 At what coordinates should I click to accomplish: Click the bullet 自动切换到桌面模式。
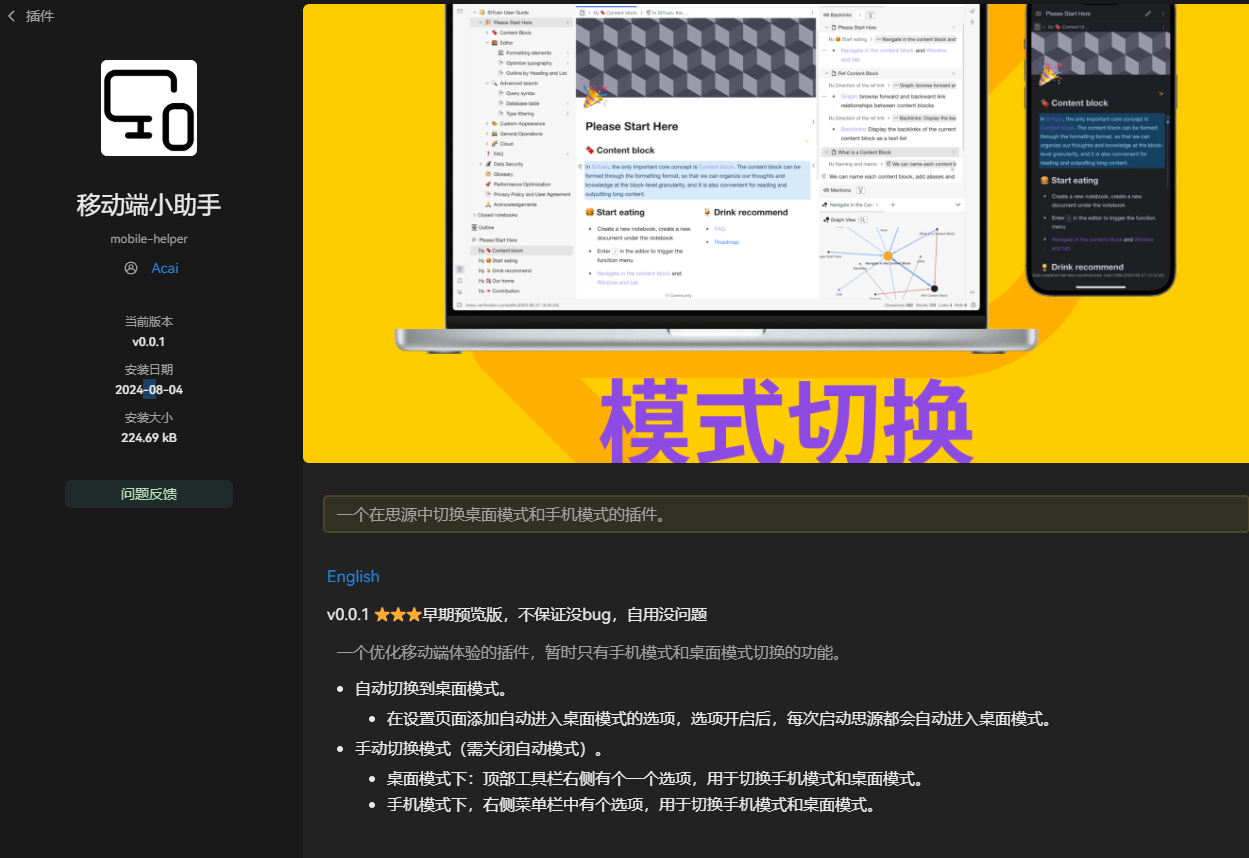[432, 688]
